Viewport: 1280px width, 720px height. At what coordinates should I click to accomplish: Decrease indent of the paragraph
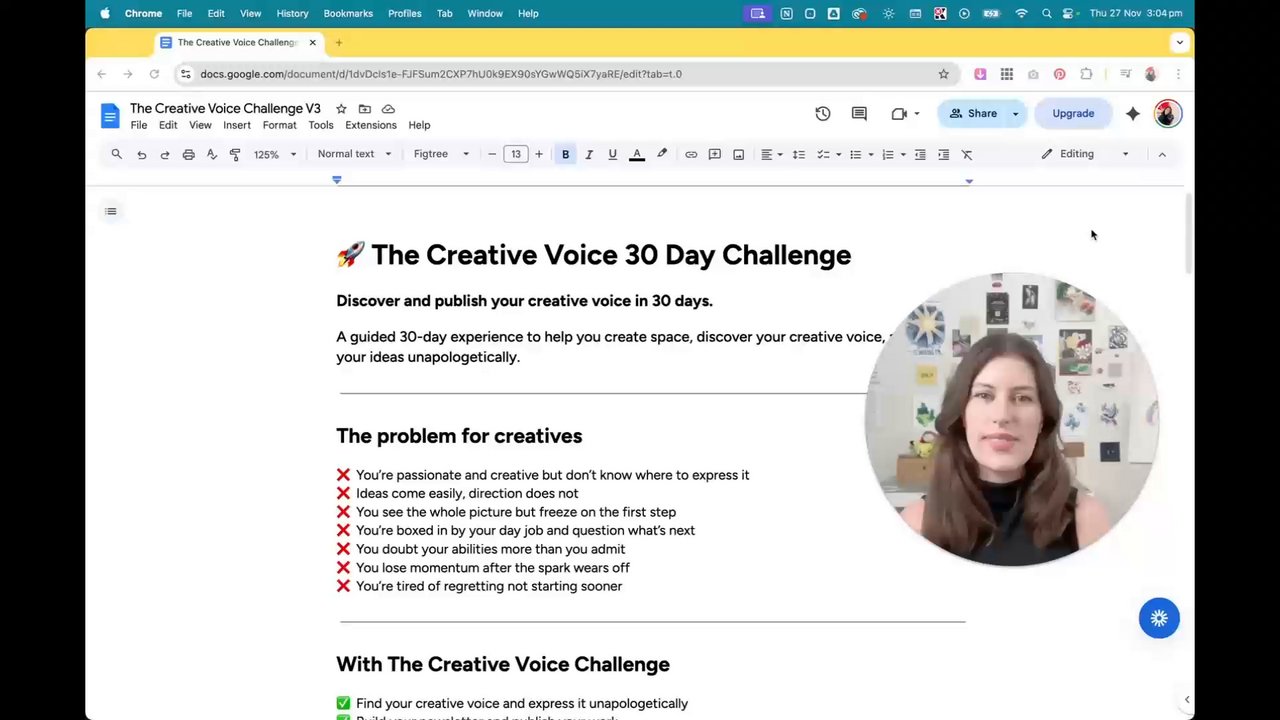tap(920, 154)
